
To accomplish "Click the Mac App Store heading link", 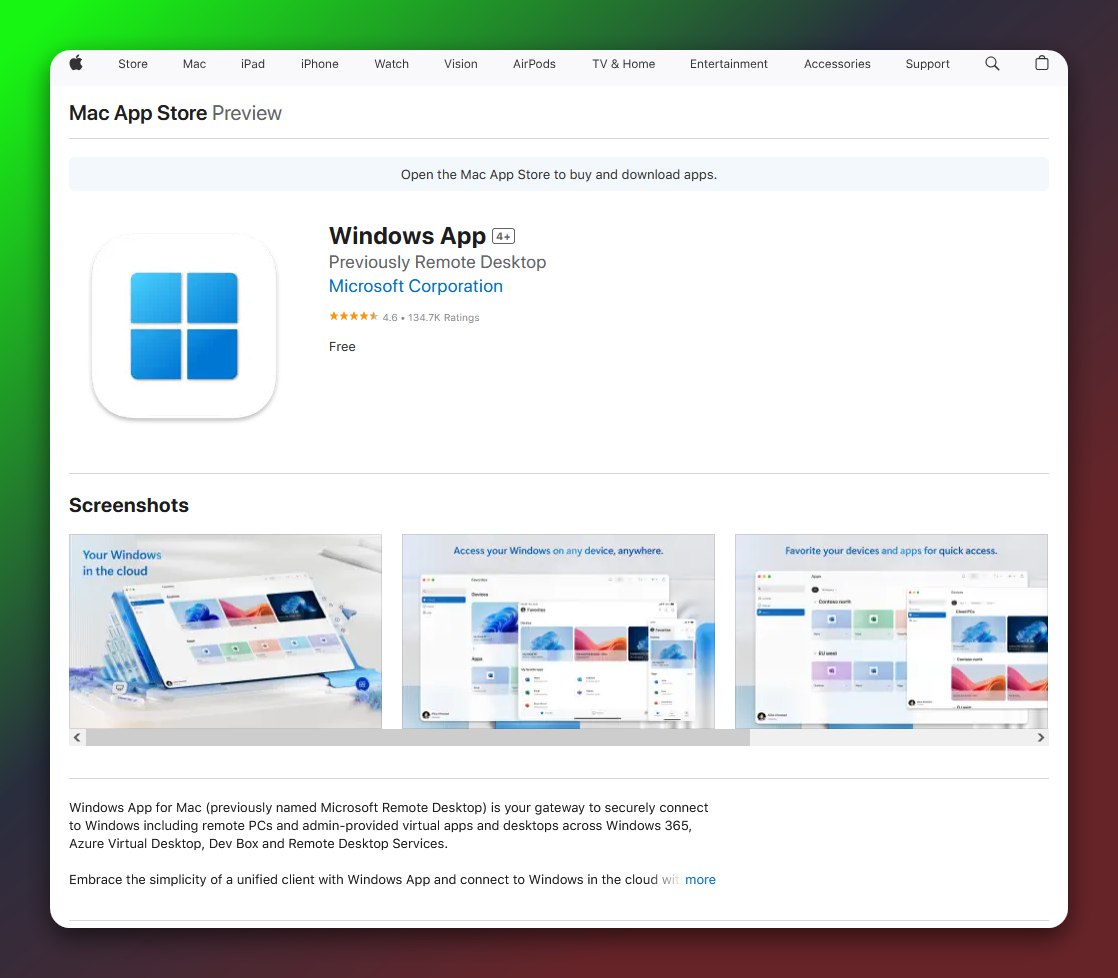I will (138, 113).
